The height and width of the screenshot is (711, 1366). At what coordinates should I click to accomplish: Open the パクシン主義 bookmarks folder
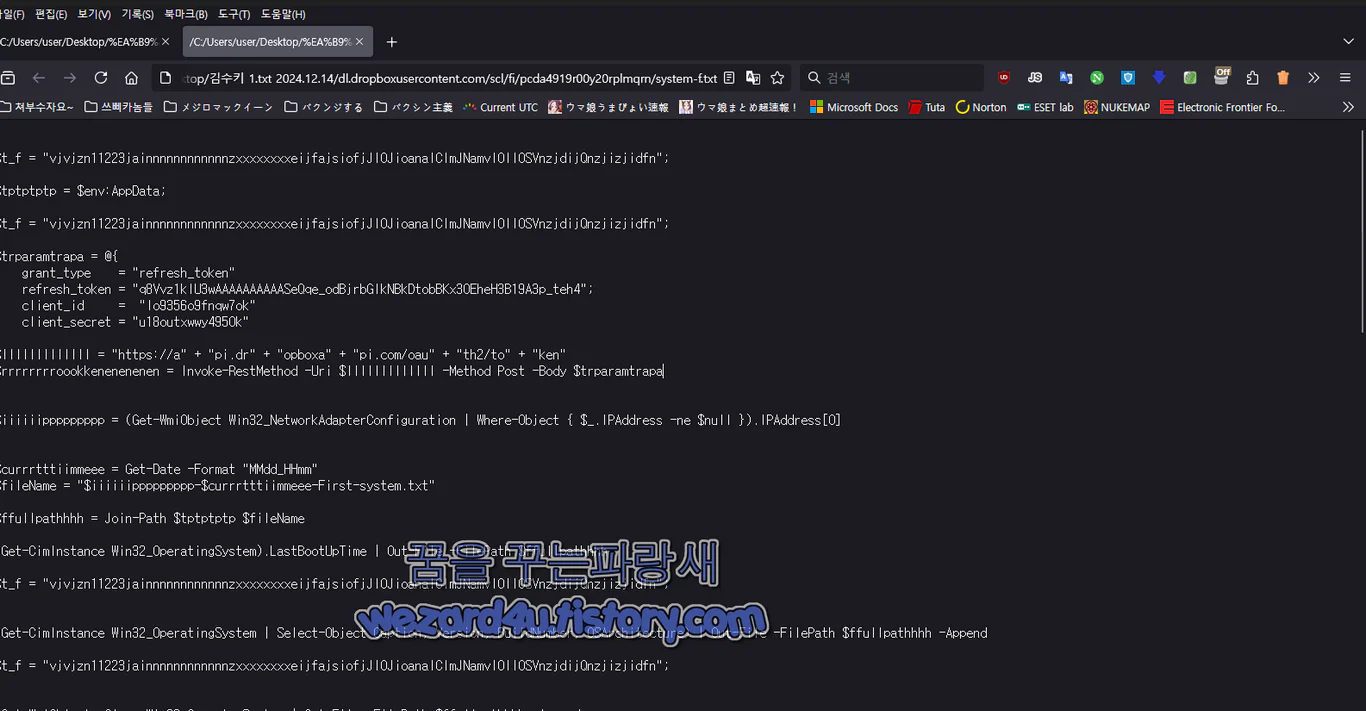[413, 107]
